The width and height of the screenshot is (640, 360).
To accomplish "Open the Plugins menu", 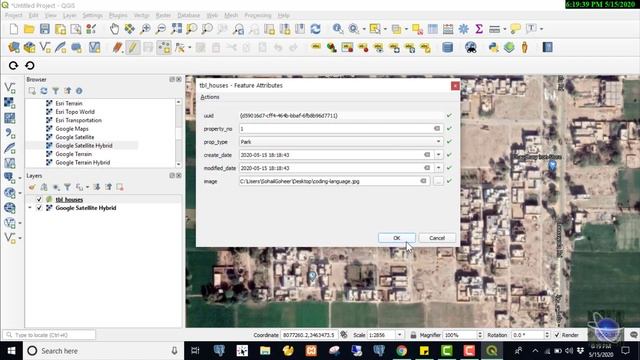I will 118,15.
